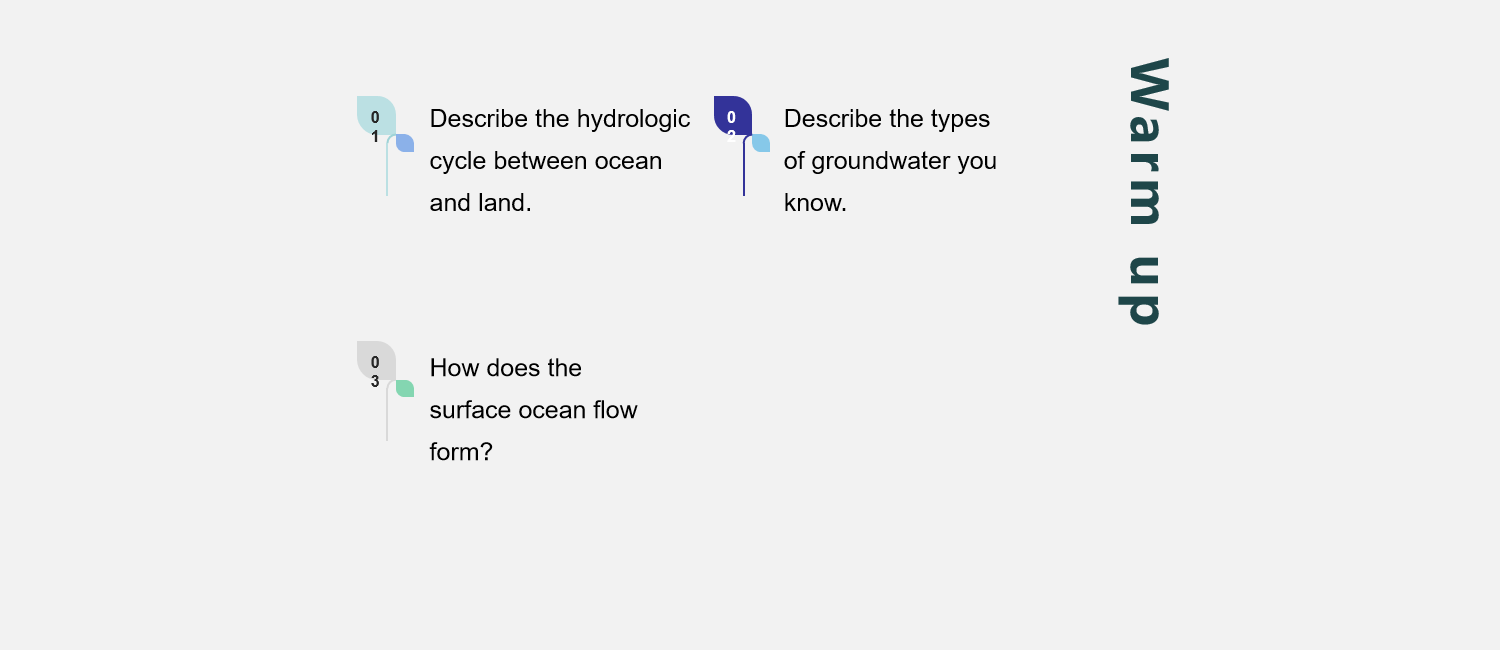
Task: Click "cycle between ocean" line of text
Action: pyautogui.click(x=545, y=161)
